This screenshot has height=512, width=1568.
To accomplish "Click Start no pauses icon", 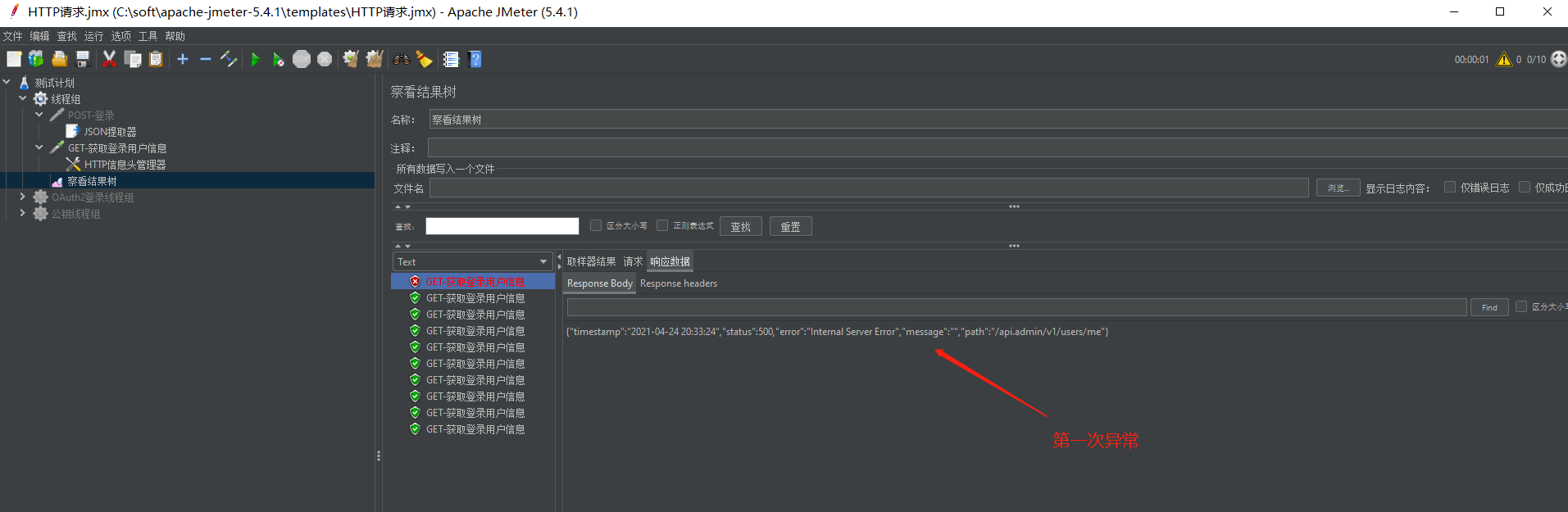I will coord(279,59).
